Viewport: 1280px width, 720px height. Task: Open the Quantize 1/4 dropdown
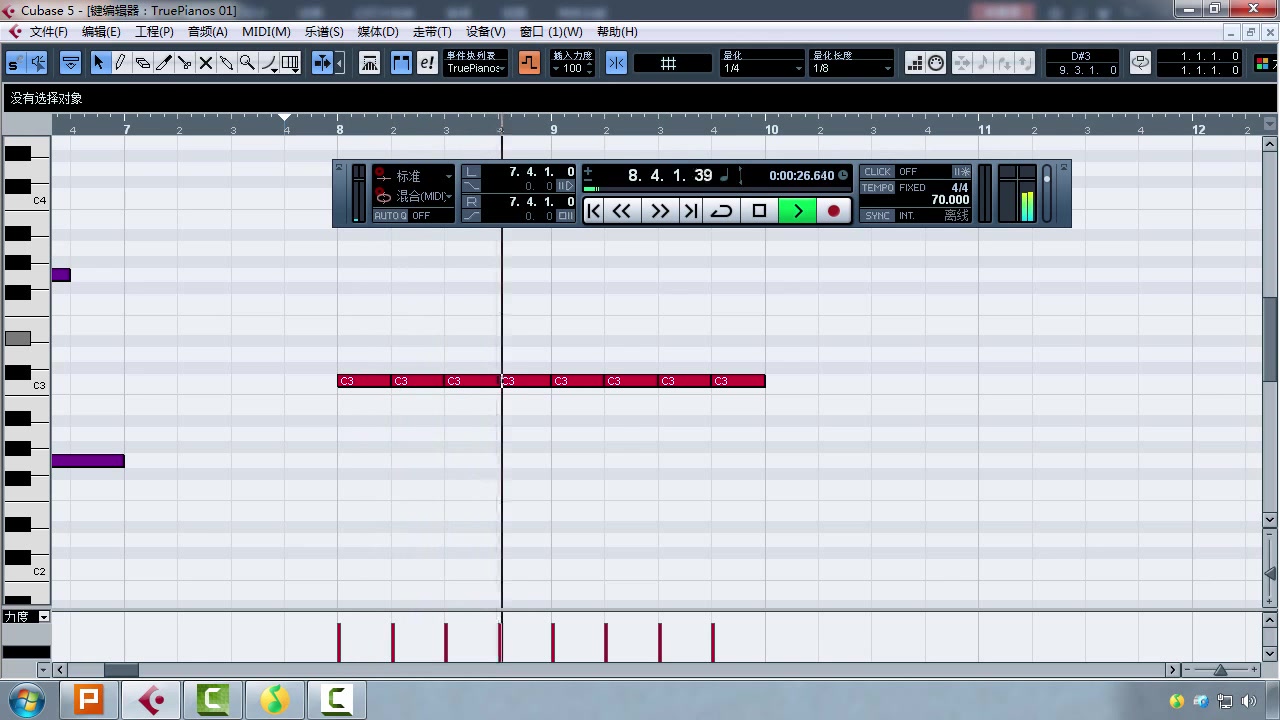[763, 68]
